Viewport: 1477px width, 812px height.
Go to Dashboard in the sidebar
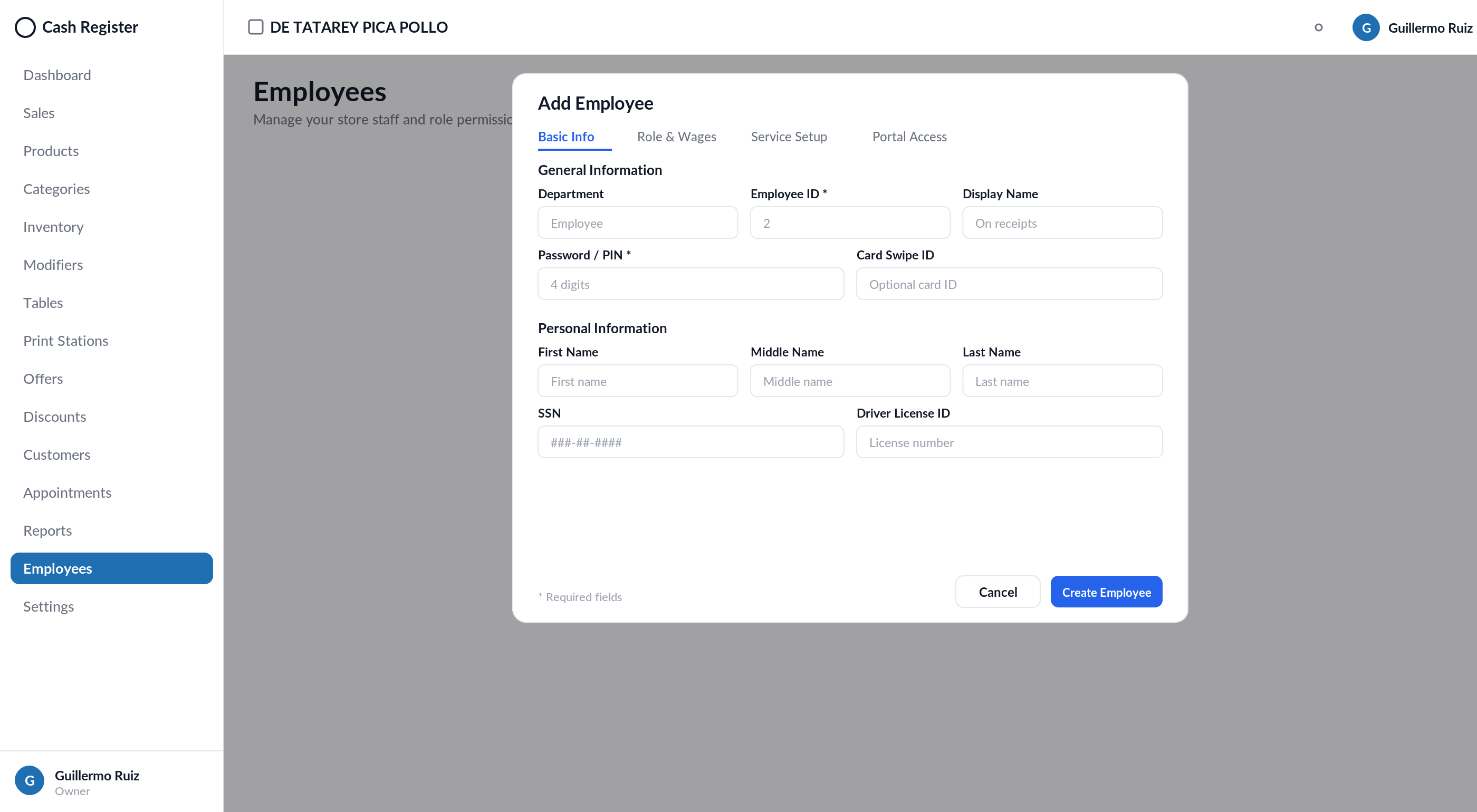pyautogui.click(x=112, y=75)
